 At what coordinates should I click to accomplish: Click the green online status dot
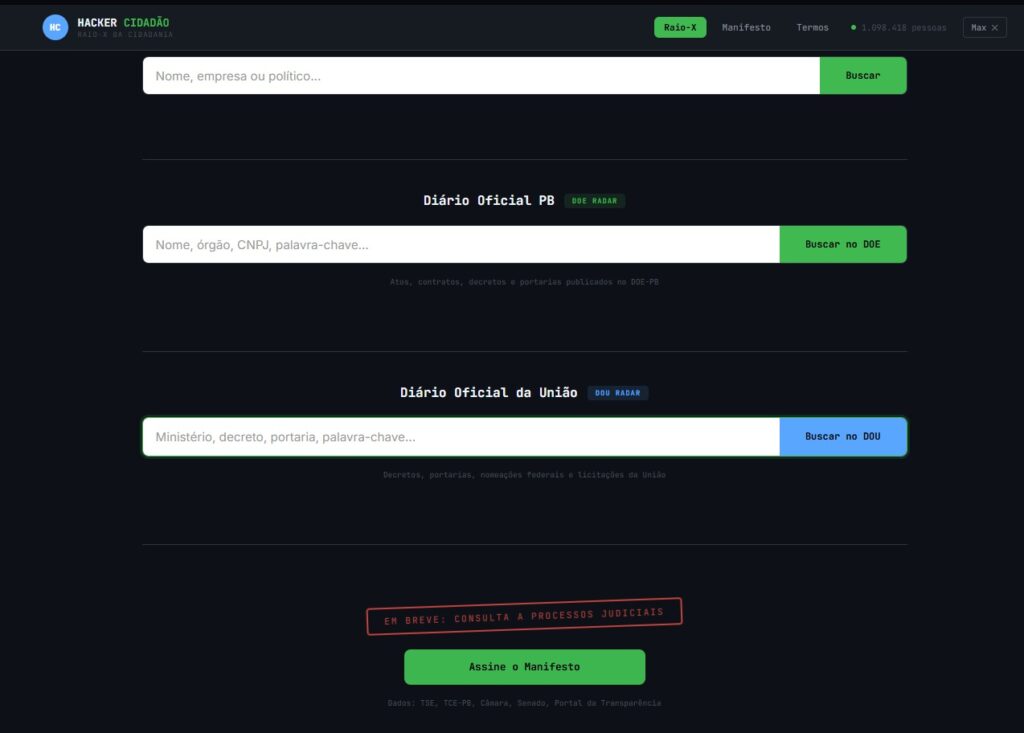853,28
